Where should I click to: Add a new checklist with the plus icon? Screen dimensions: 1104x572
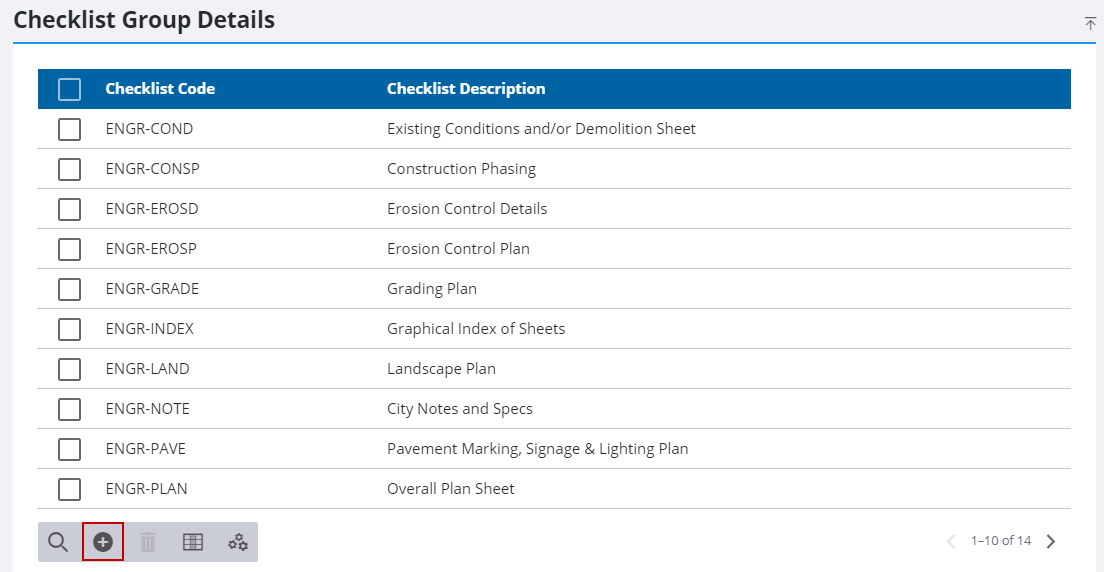tap(103, 542)
